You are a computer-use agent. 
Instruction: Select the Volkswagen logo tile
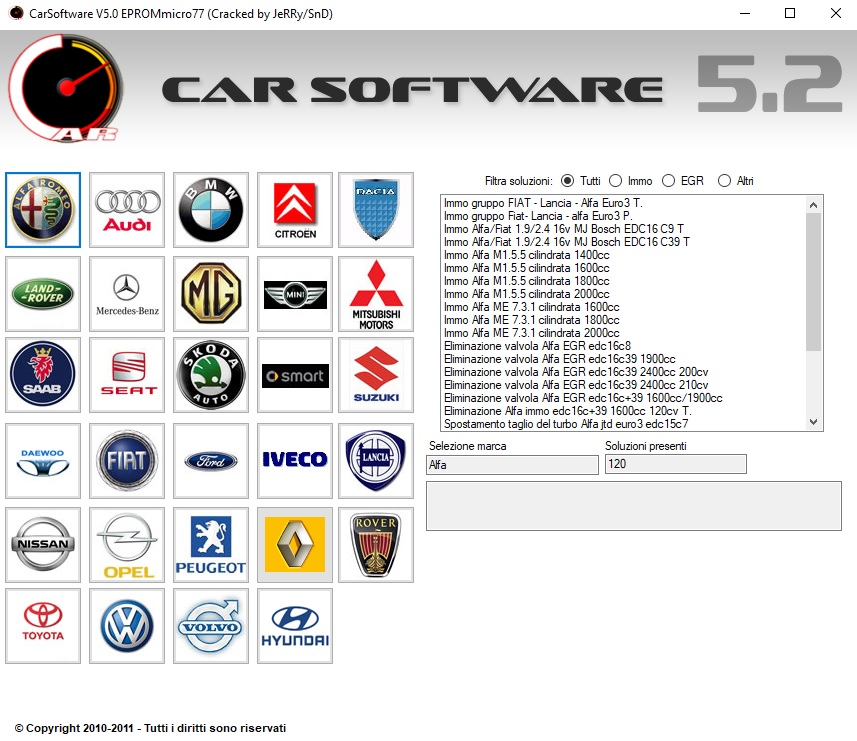tap(127, 626)
